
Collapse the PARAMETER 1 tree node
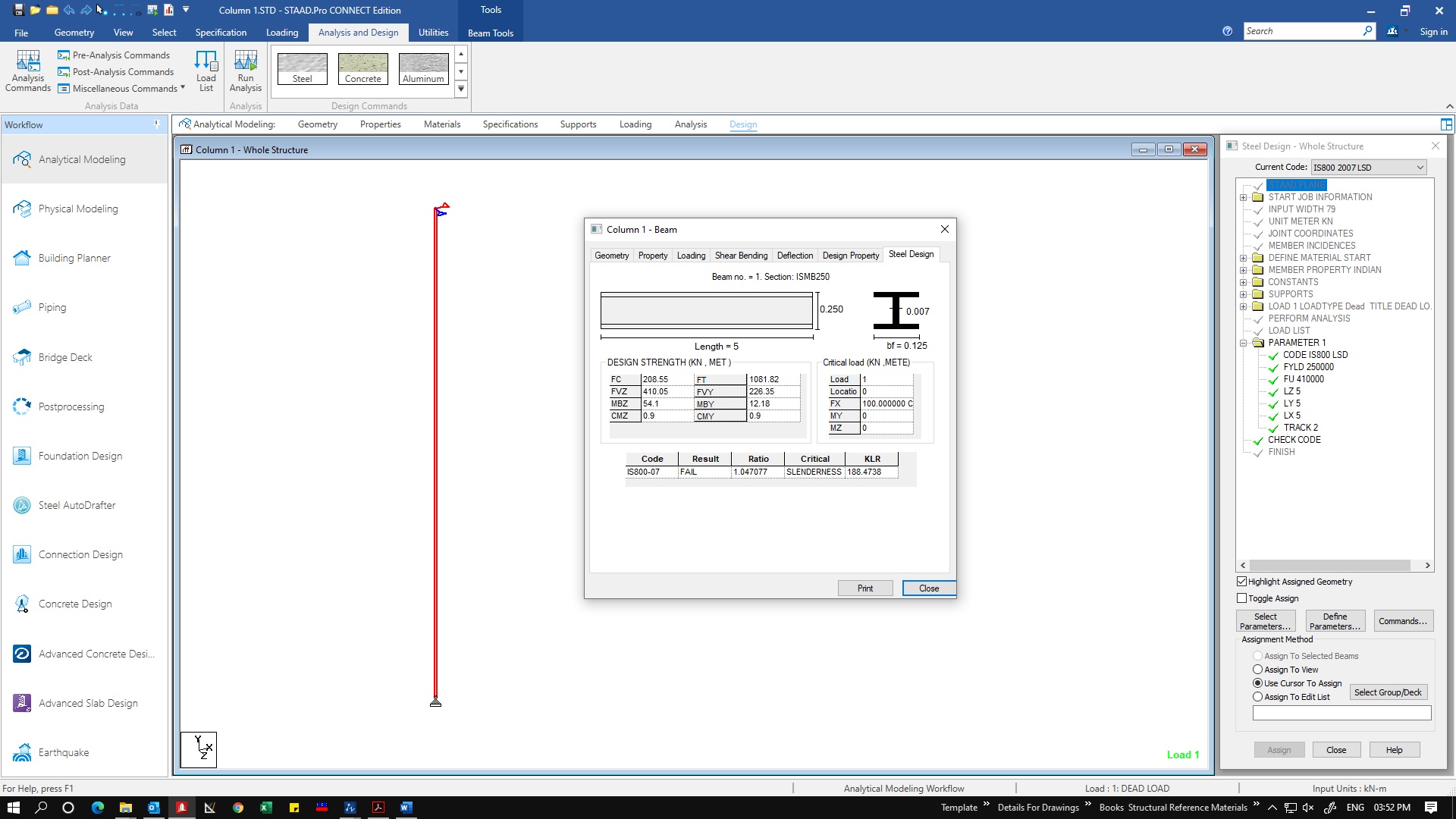(1244, 343)
